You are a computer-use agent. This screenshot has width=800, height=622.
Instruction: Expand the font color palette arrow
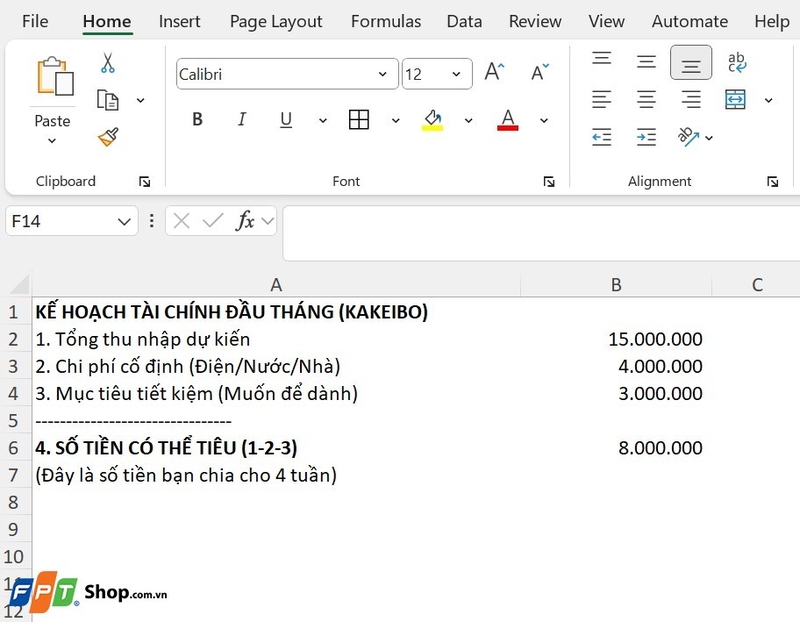(x=544, y=121)
